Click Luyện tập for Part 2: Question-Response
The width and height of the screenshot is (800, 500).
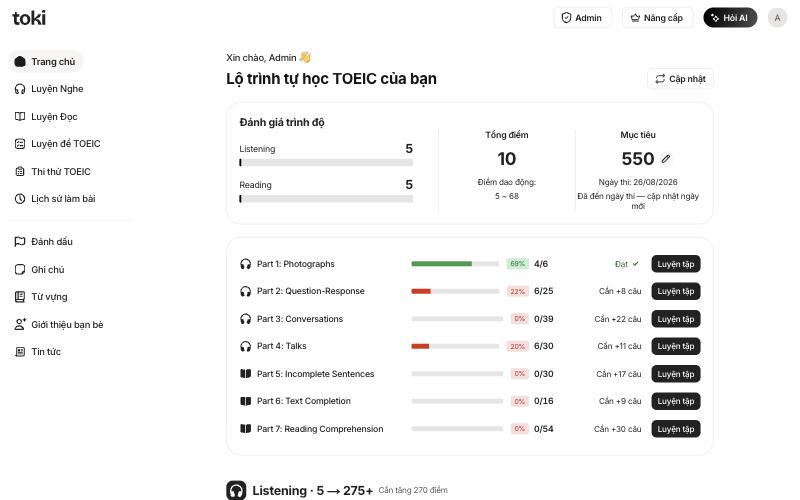(x=676, y=291)
